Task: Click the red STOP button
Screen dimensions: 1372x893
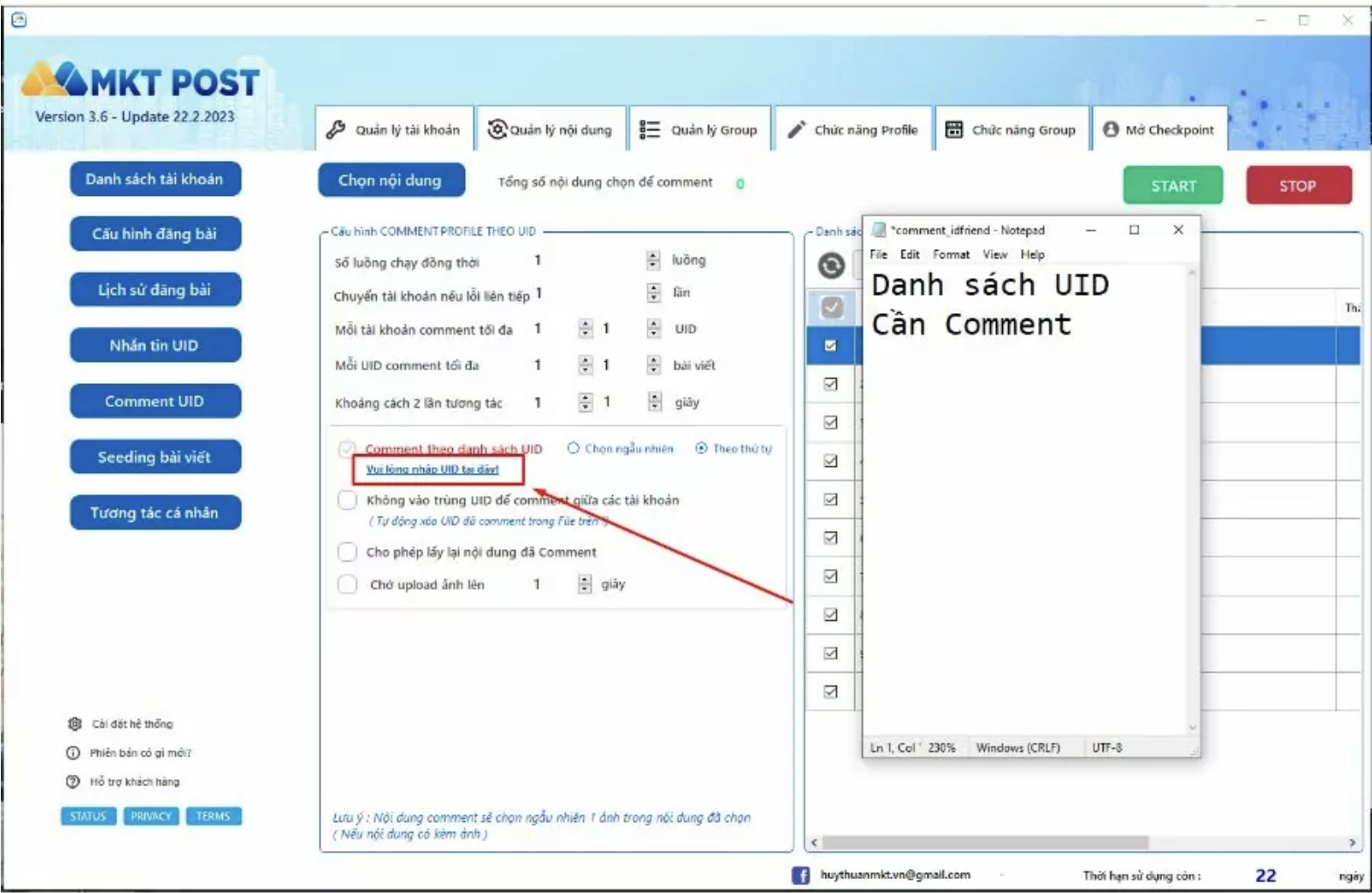Action: 1299,185
